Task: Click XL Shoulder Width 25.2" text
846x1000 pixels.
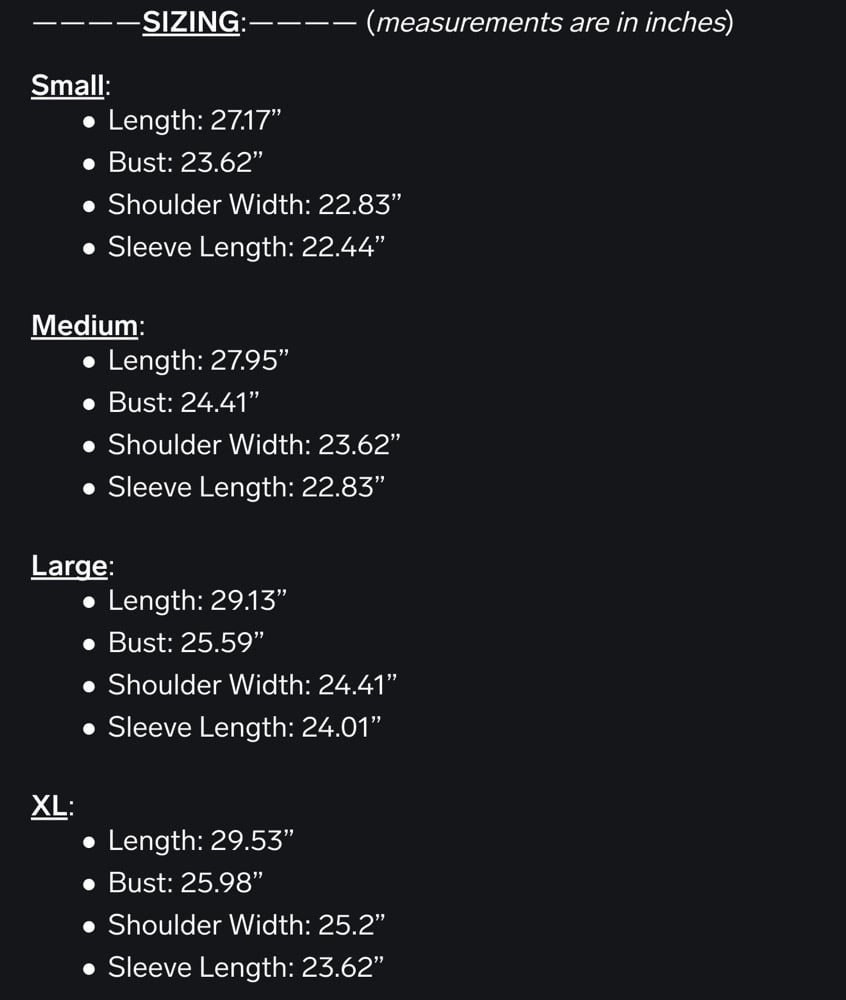Action: (246, 925)
